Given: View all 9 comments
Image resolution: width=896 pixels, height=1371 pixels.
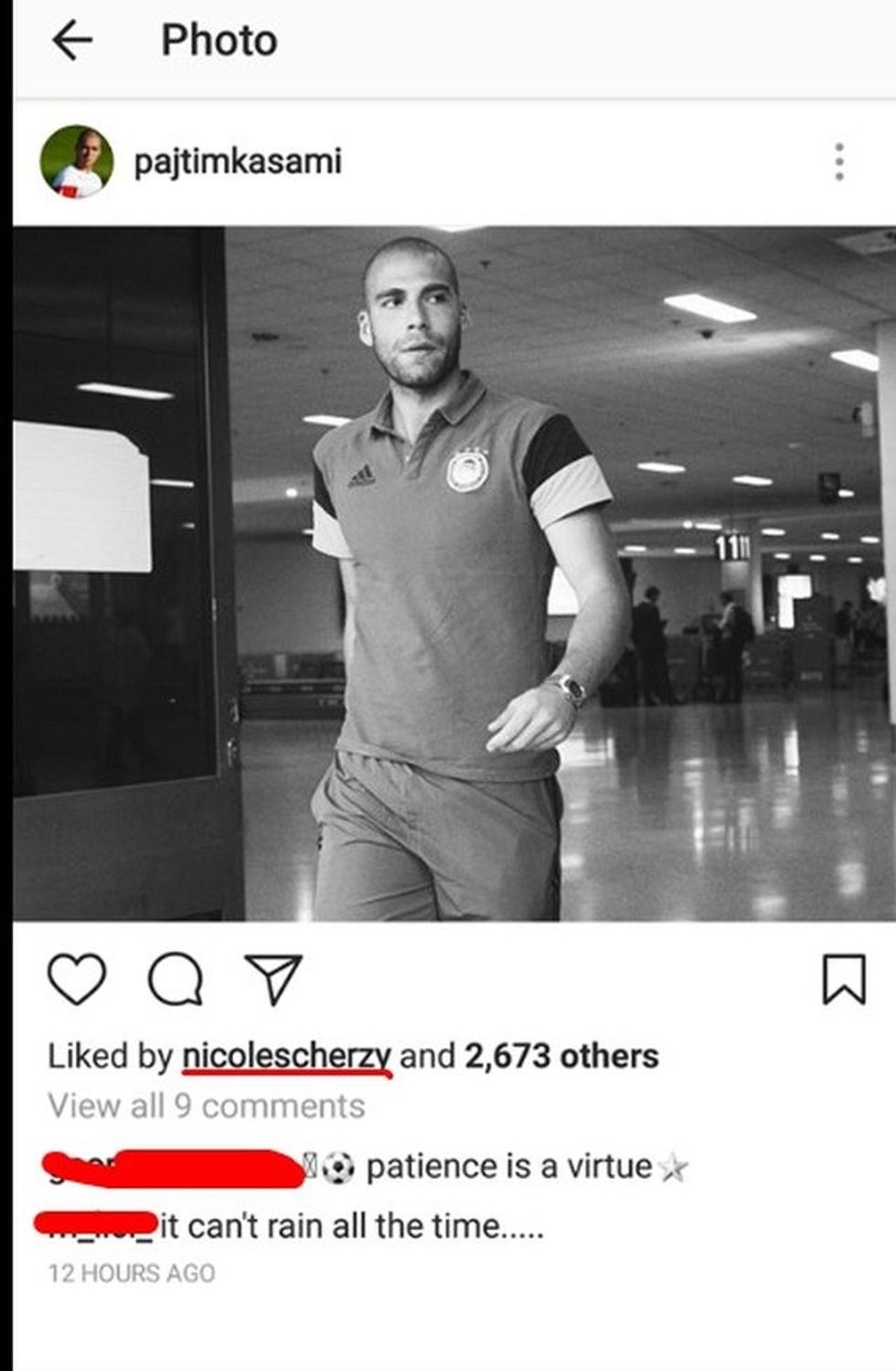Looking at the screenshot, I should coord(207,1107).
